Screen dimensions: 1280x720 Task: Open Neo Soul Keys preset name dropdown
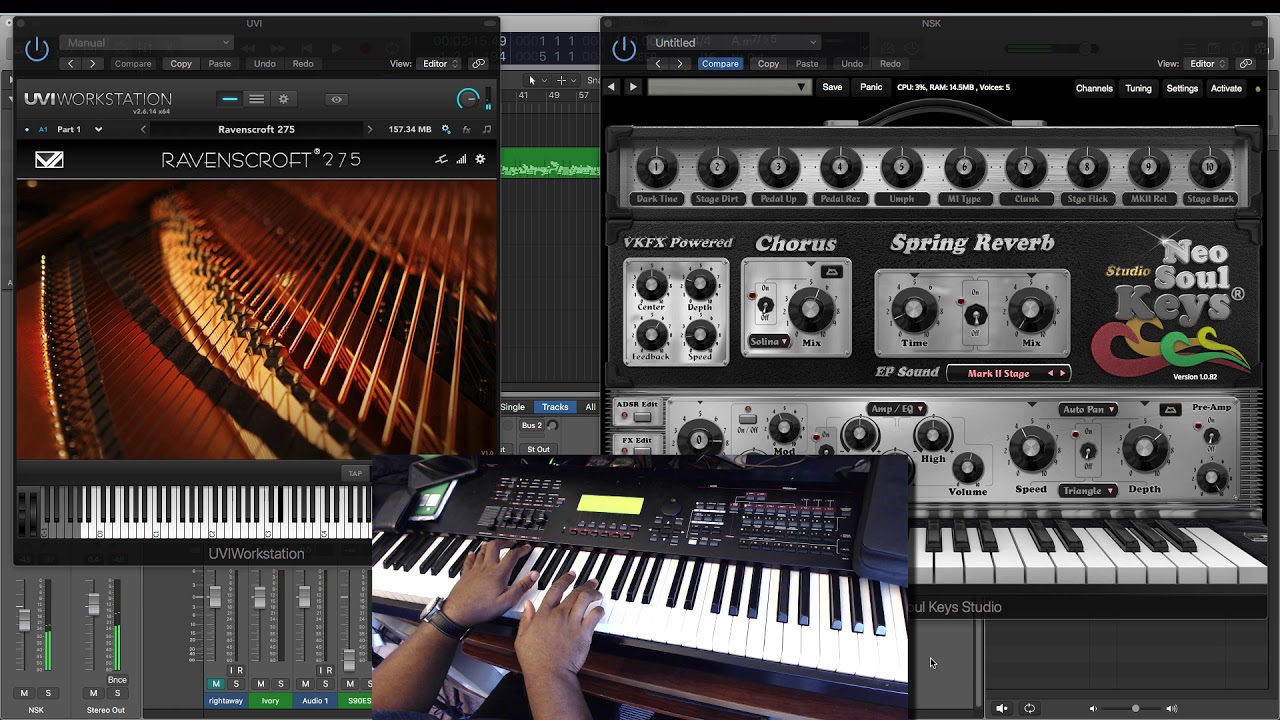(x=729, y=88)
